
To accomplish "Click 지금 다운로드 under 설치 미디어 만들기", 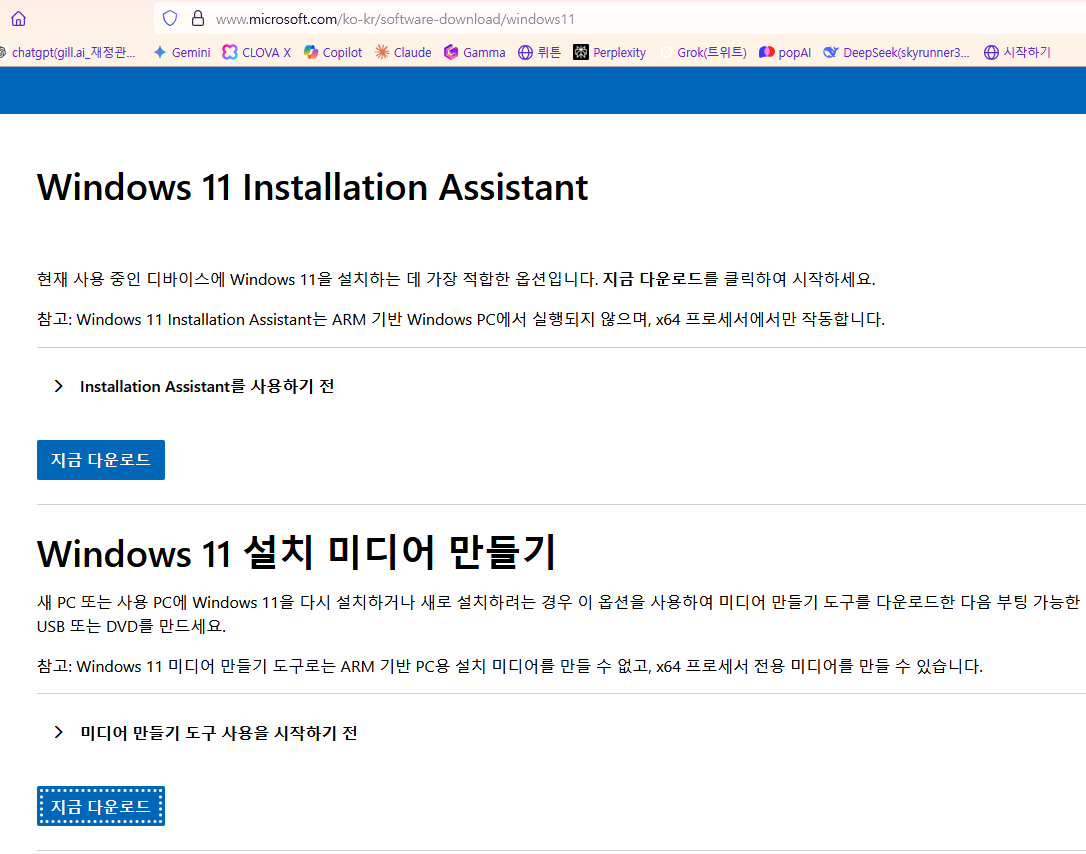I will (x=101, y=806).
